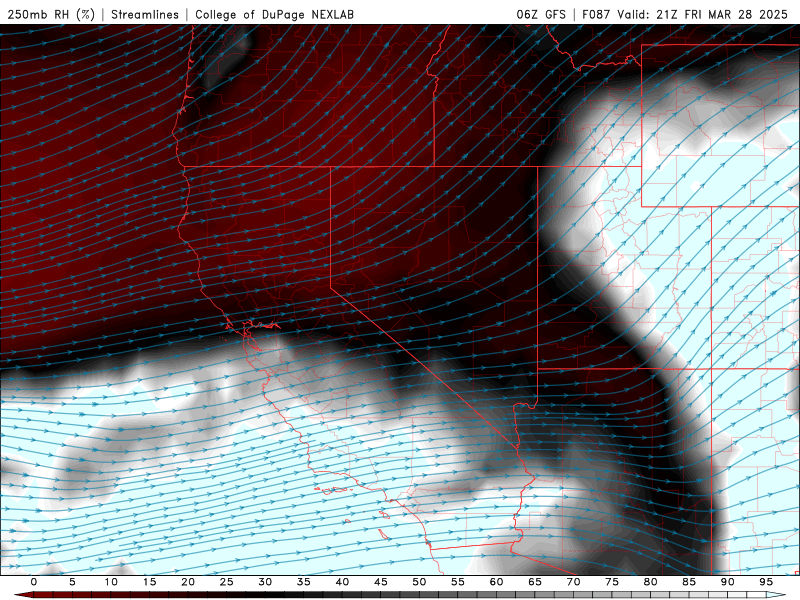This screenshot has width=800, height=600.
Task: Select the "50" value on color scale
Action: point(419,582)
